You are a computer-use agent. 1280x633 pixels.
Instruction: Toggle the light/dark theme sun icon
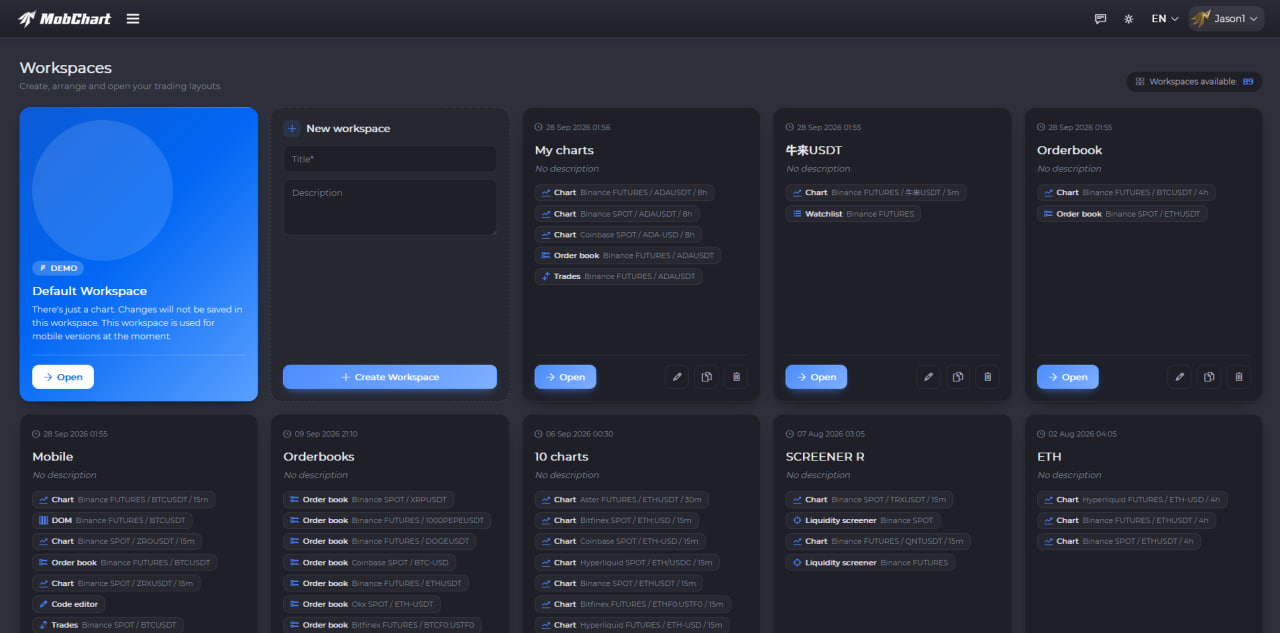point(1129,18)
